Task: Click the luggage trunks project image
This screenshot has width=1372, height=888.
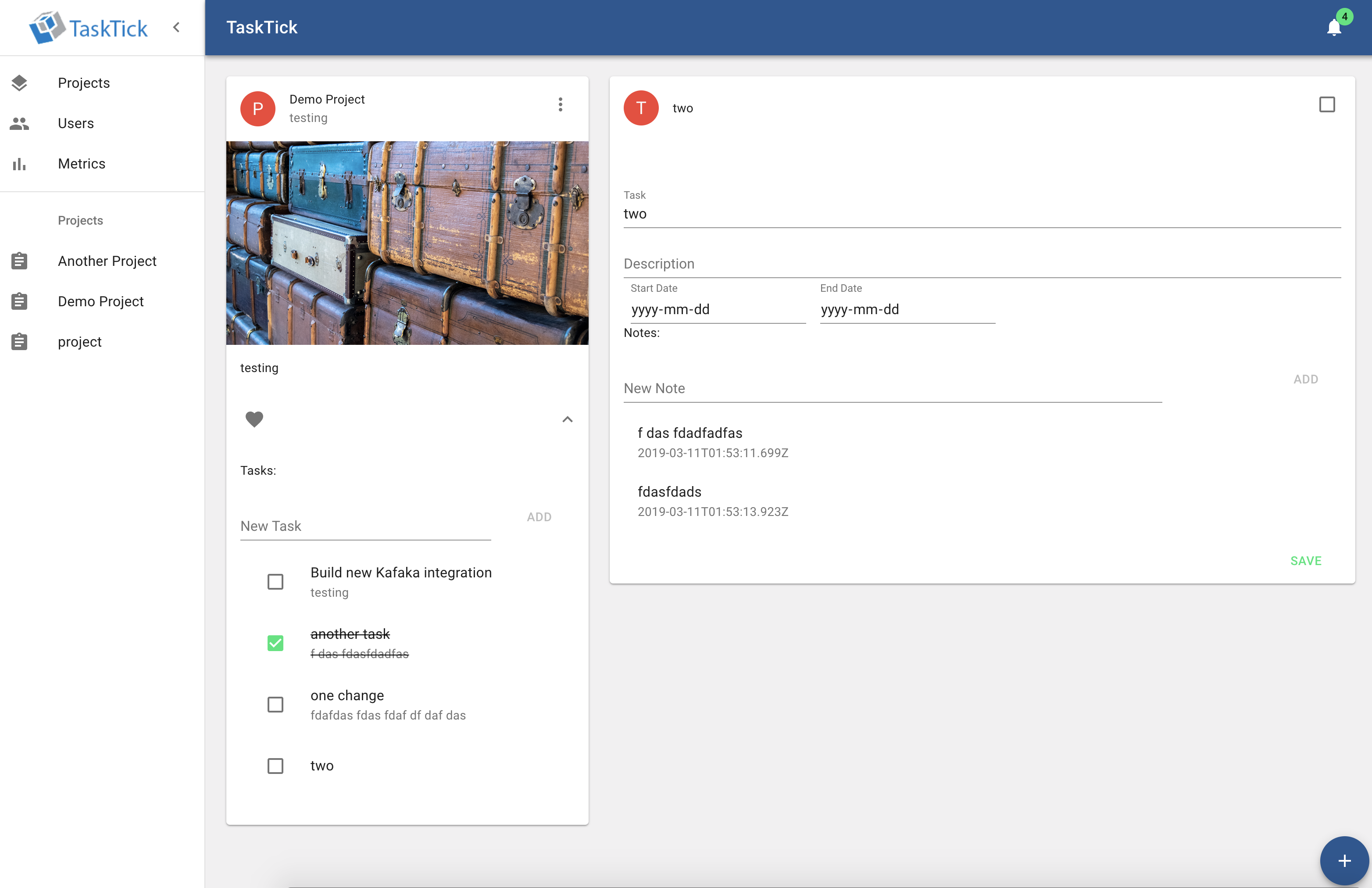Action: click(x=407, y=243)
